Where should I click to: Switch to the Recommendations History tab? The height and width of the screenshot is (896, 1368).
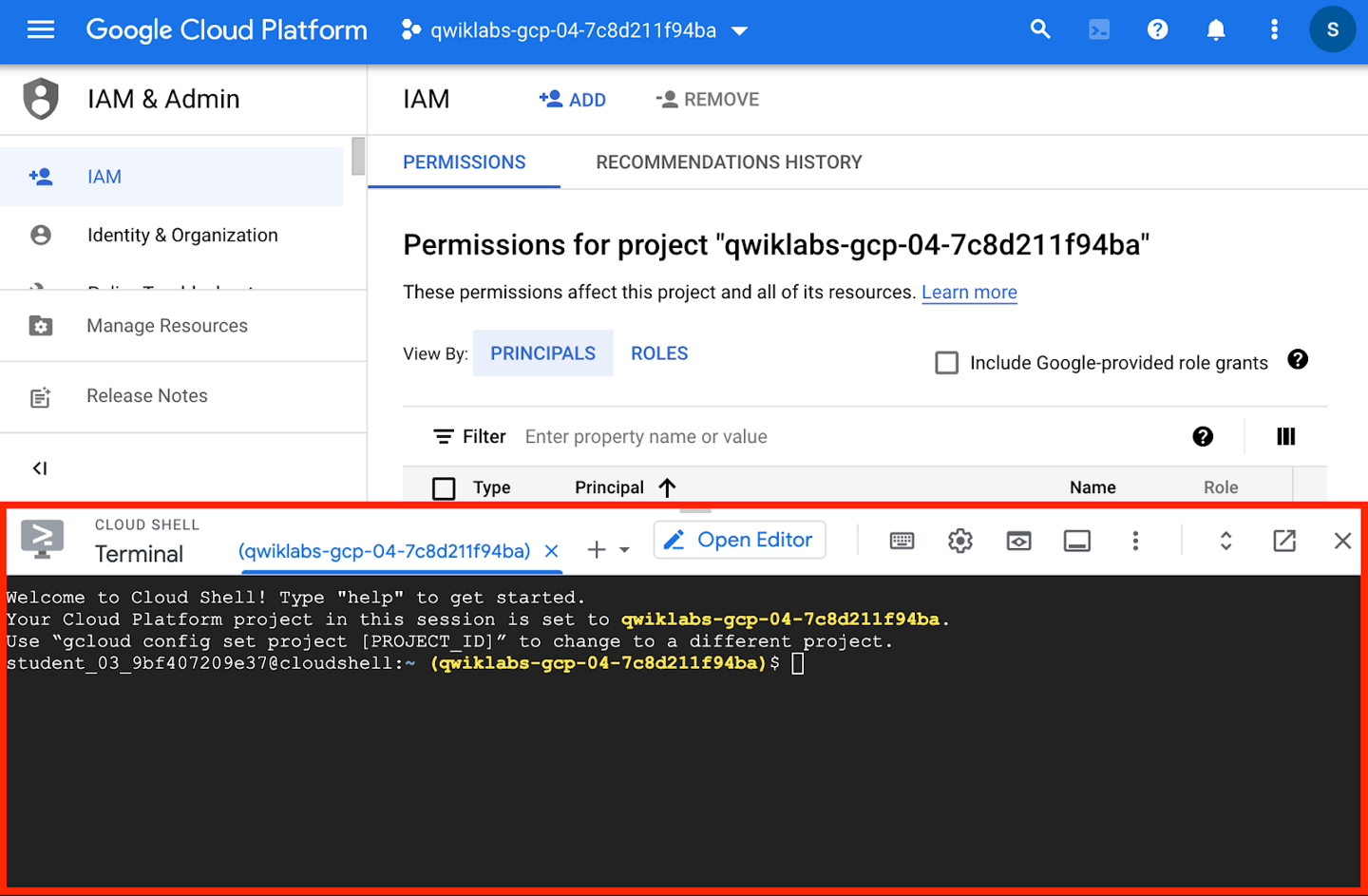click(x=729, y=162)
